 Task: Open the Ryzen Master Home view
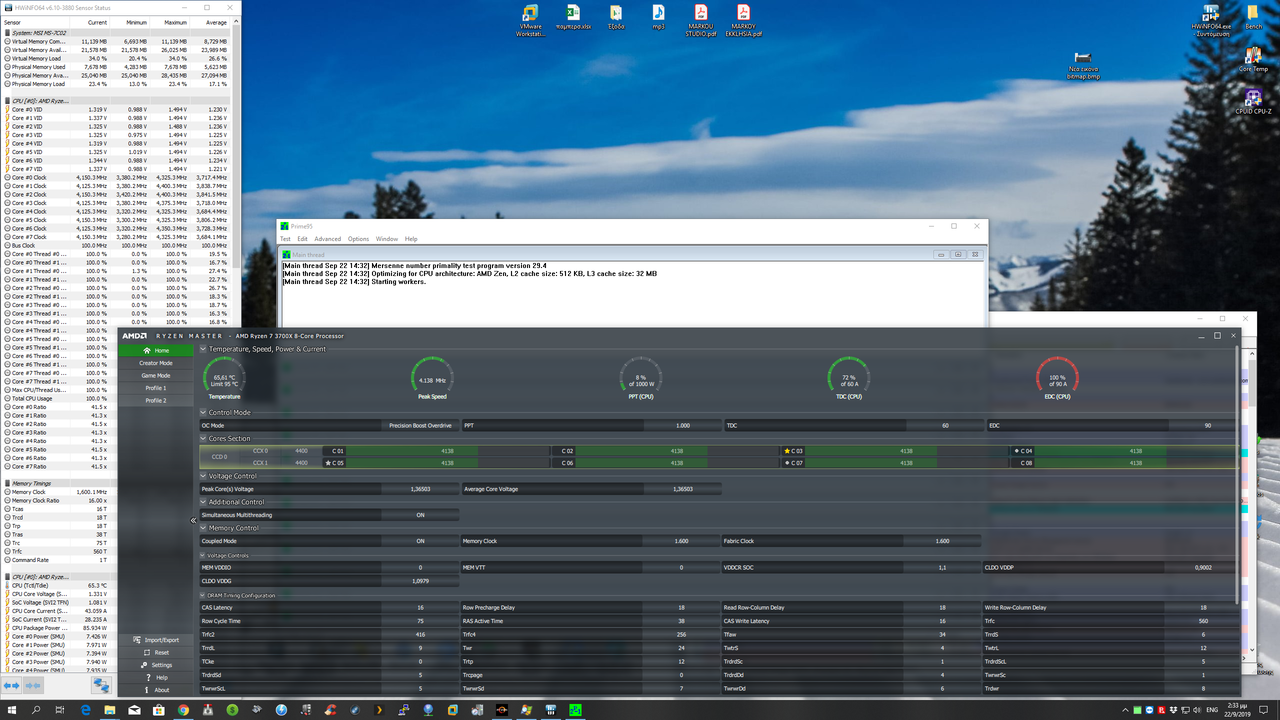pyautogui.click(x=155, y=351)
